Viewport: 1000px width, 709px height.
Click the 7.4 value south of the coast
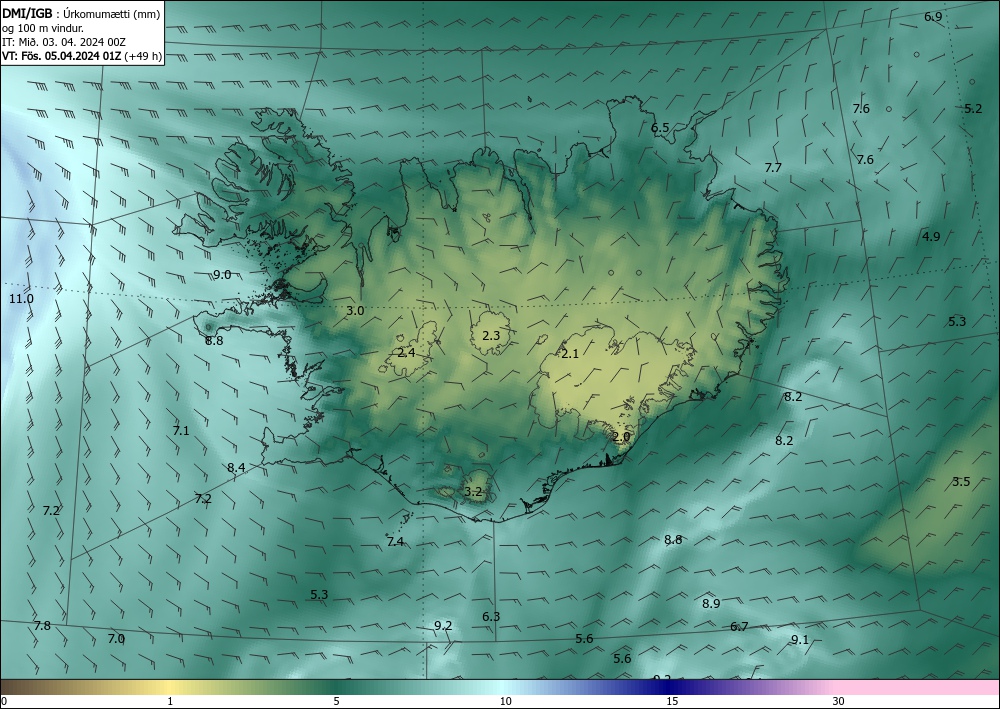point(395,541)
